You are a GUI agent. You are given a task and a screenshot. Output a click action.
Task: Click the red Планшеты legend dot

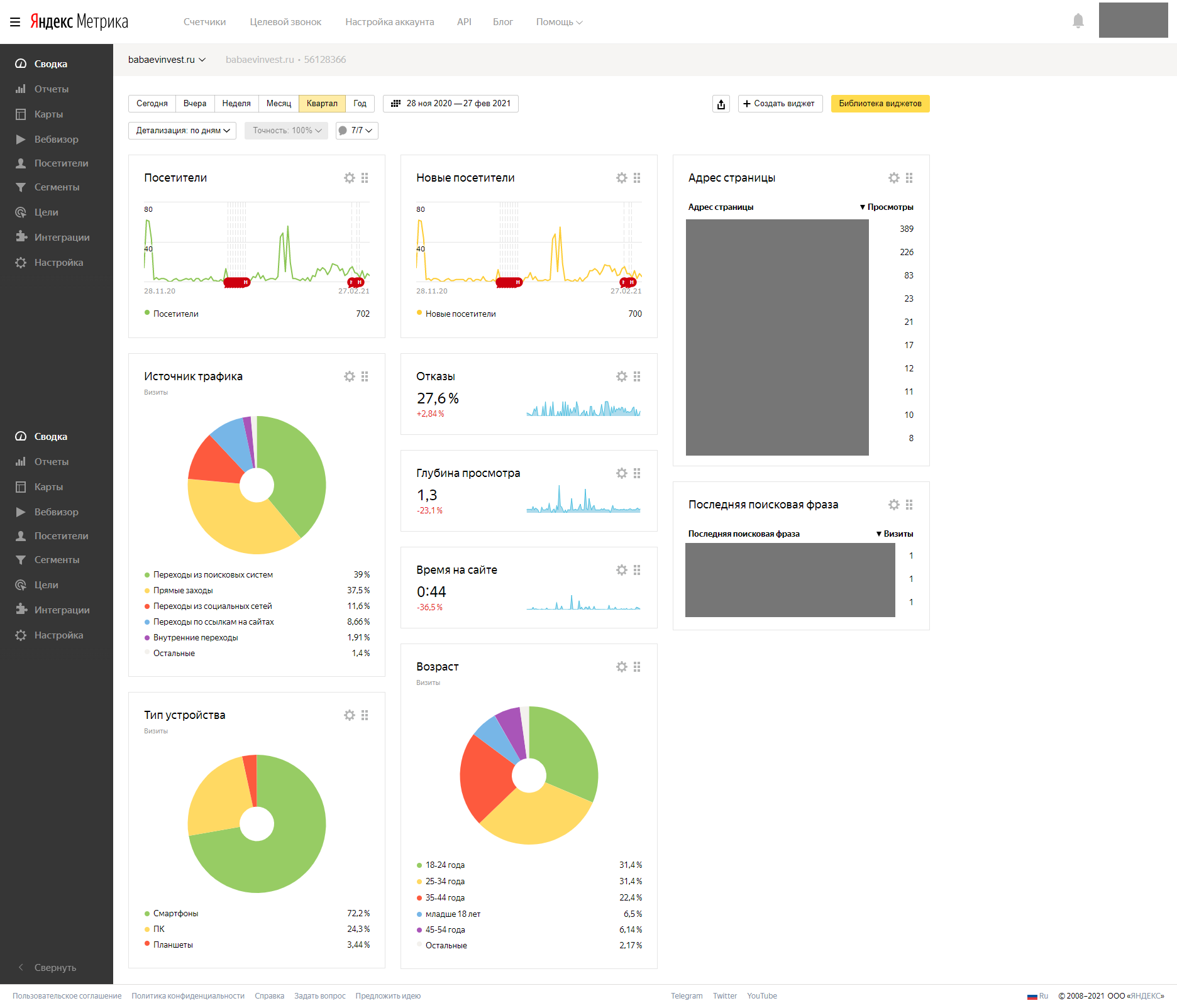click(x=147, y=944)
